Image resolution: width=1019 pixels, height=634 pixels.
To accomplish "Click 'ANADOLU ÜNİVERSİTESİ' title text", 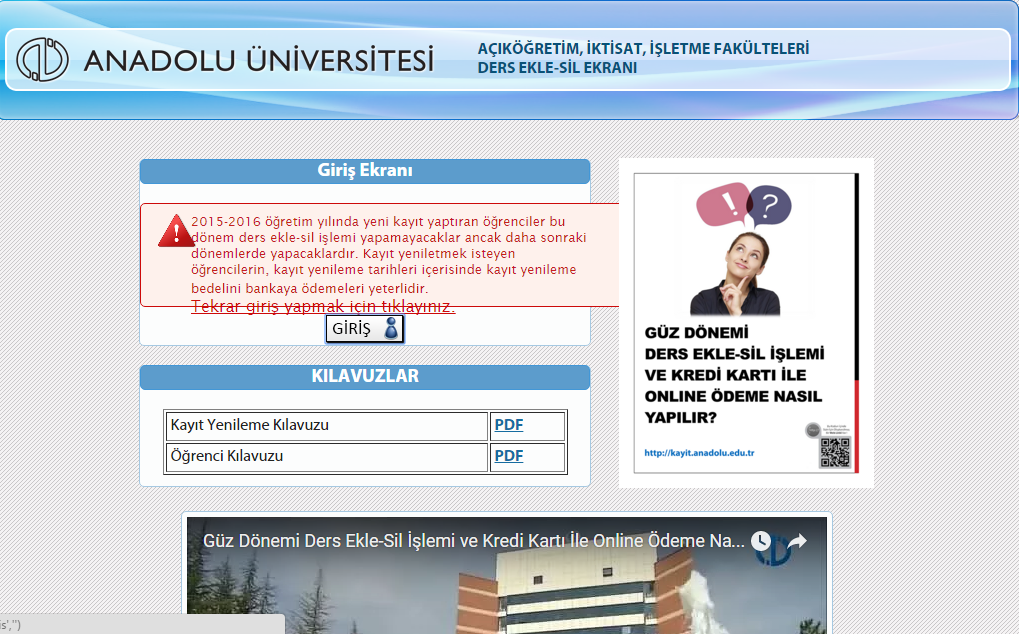I will pyautogui.click(x=259, y=60).
